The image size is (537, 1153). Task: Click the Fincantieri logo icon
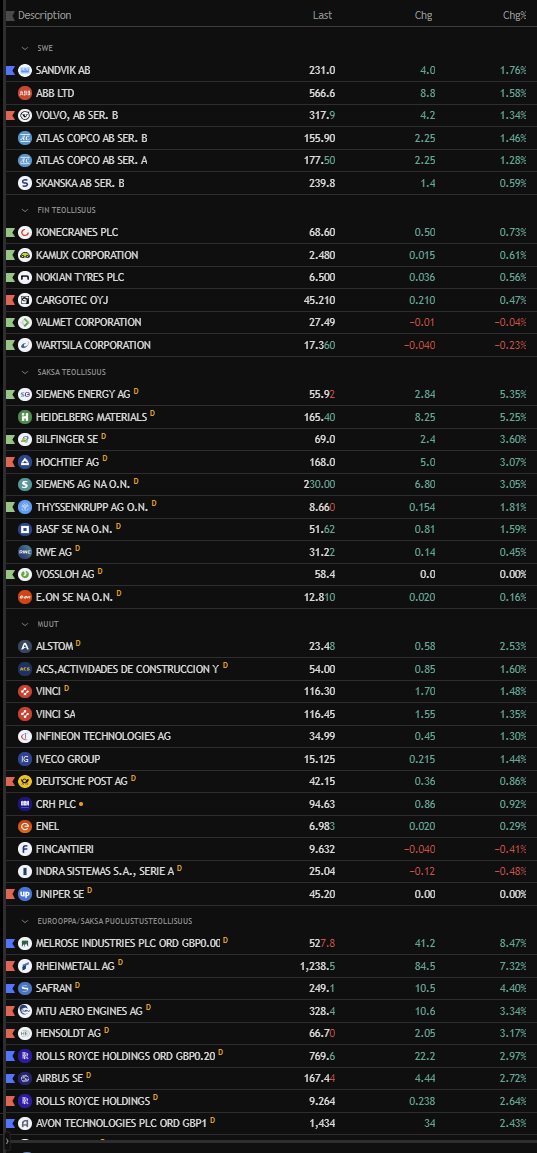tap(24, 849)
